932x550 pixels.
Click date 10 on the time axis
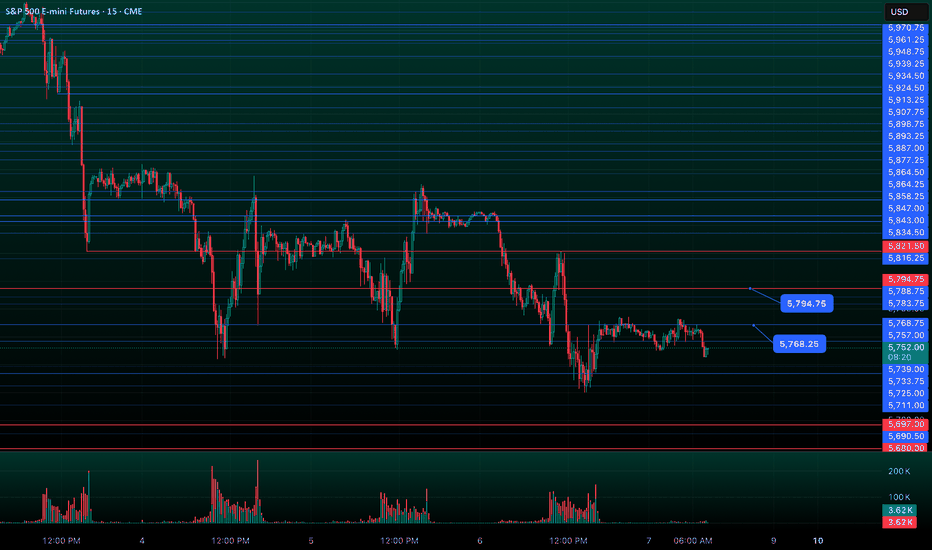click(x=818, y=541)
